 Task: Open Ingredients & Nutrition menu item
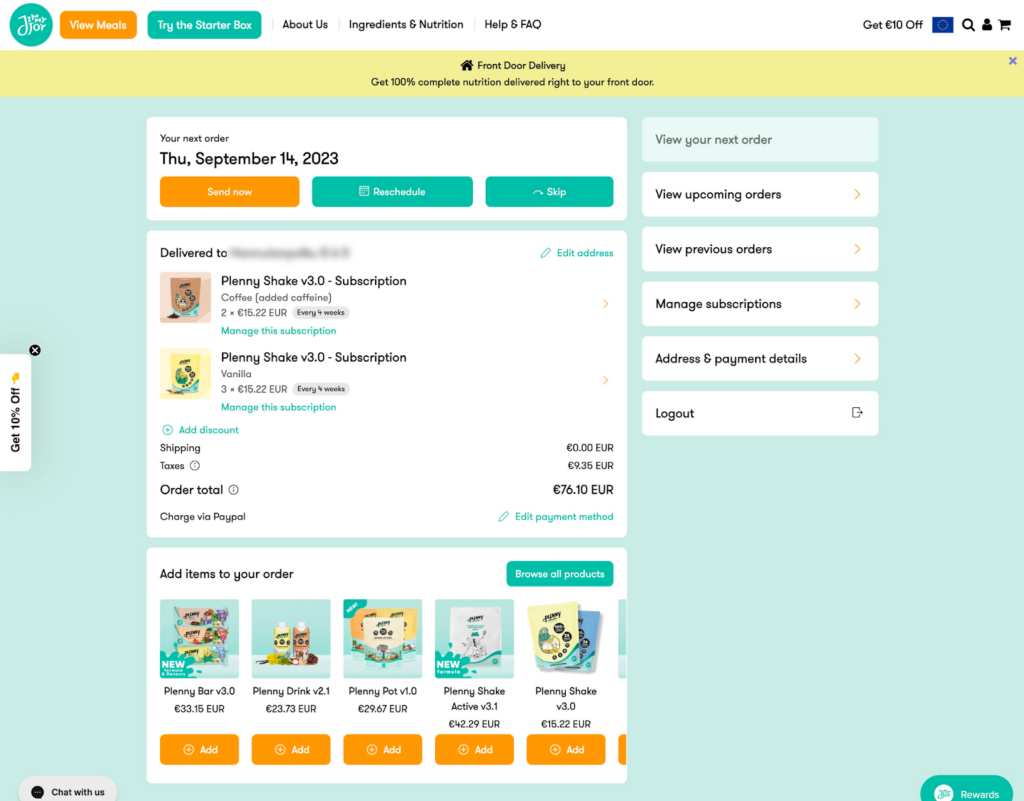[x=406, y=25]
